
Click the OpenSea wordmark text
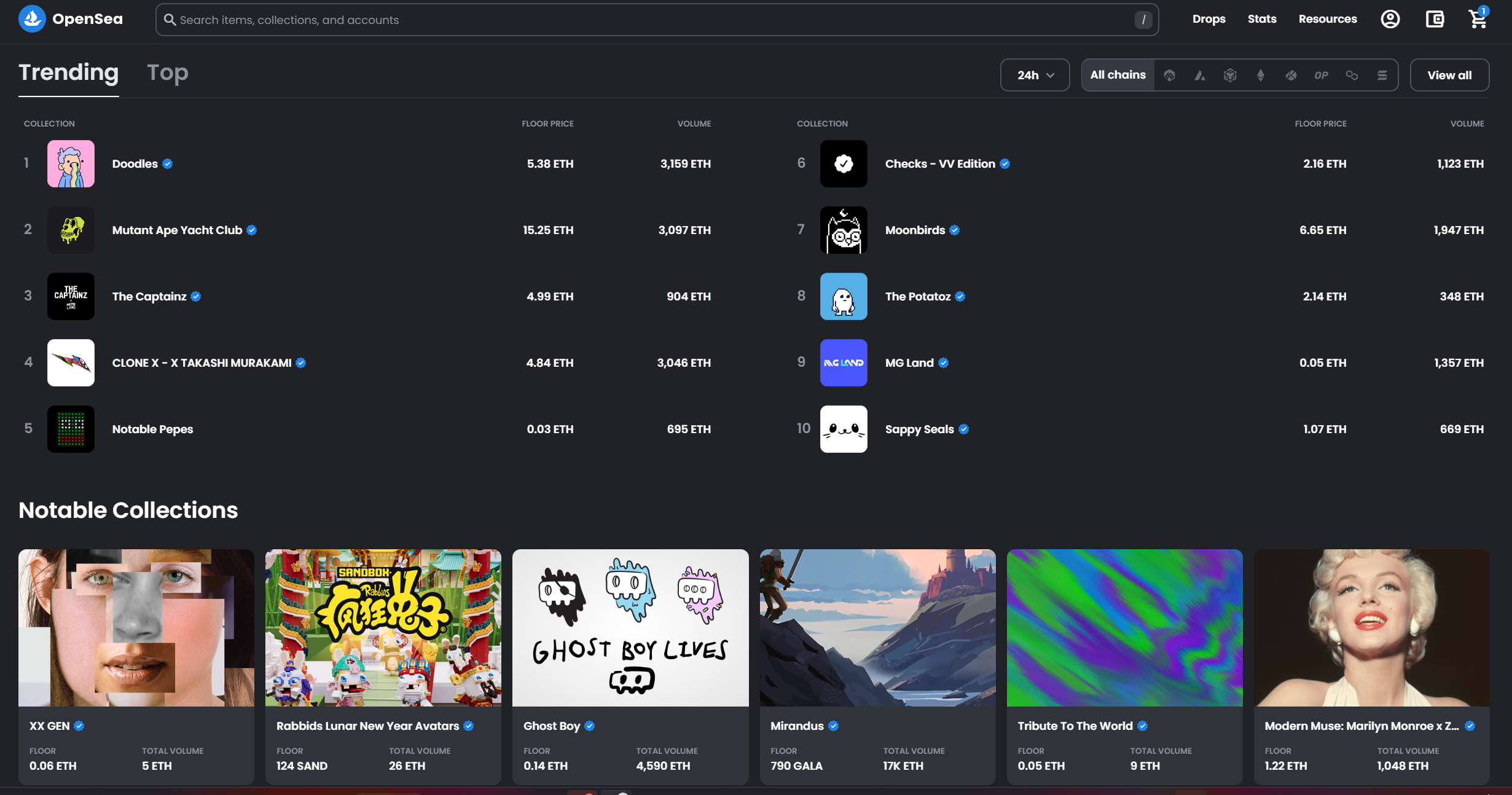tap(87, 19)
